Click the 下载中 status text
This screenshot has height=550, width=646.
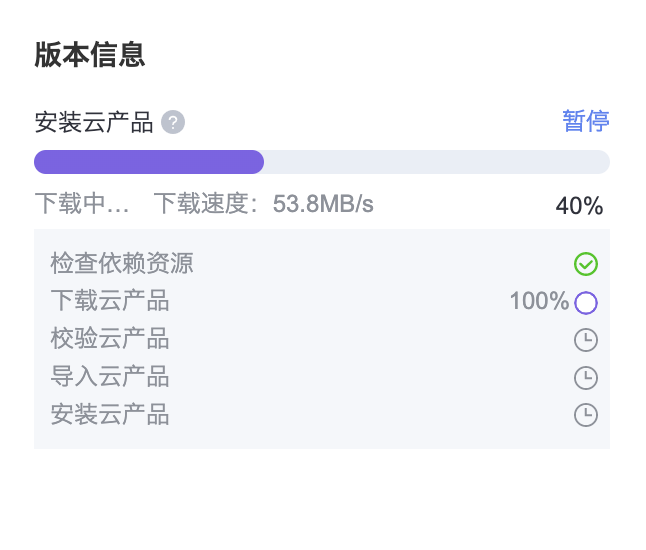point(82,204)
